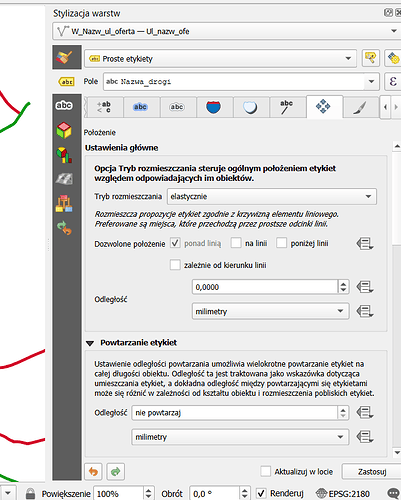Enable the poniżej linii checkbox
This screenshot has height=500, width=401.
pos(281,243)
